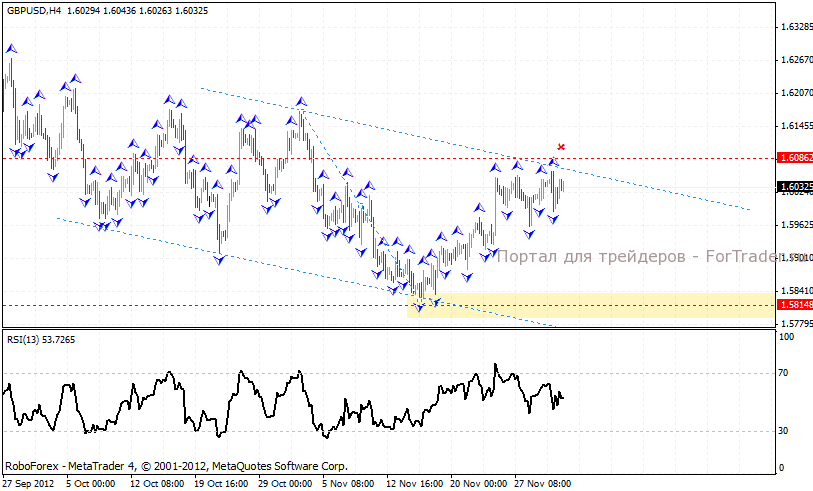813x491 pixels.
Task: Click the red 1.60862 price tag
Action: [x=793, y=158]
